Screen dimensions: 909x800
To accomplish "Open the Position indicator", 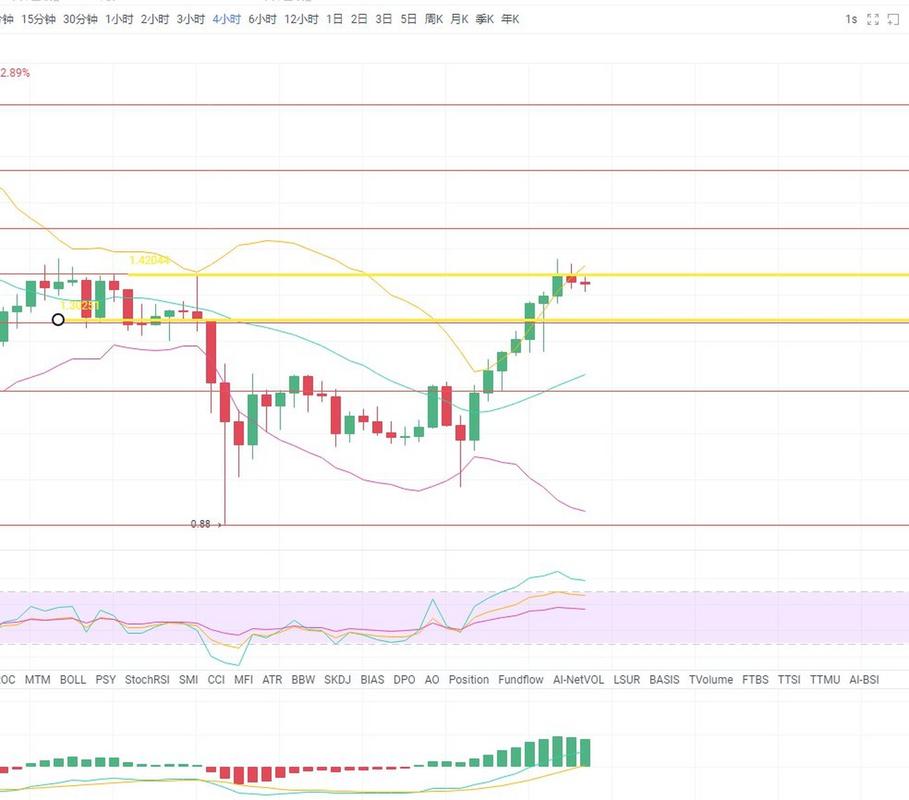I will pos(469,679).
